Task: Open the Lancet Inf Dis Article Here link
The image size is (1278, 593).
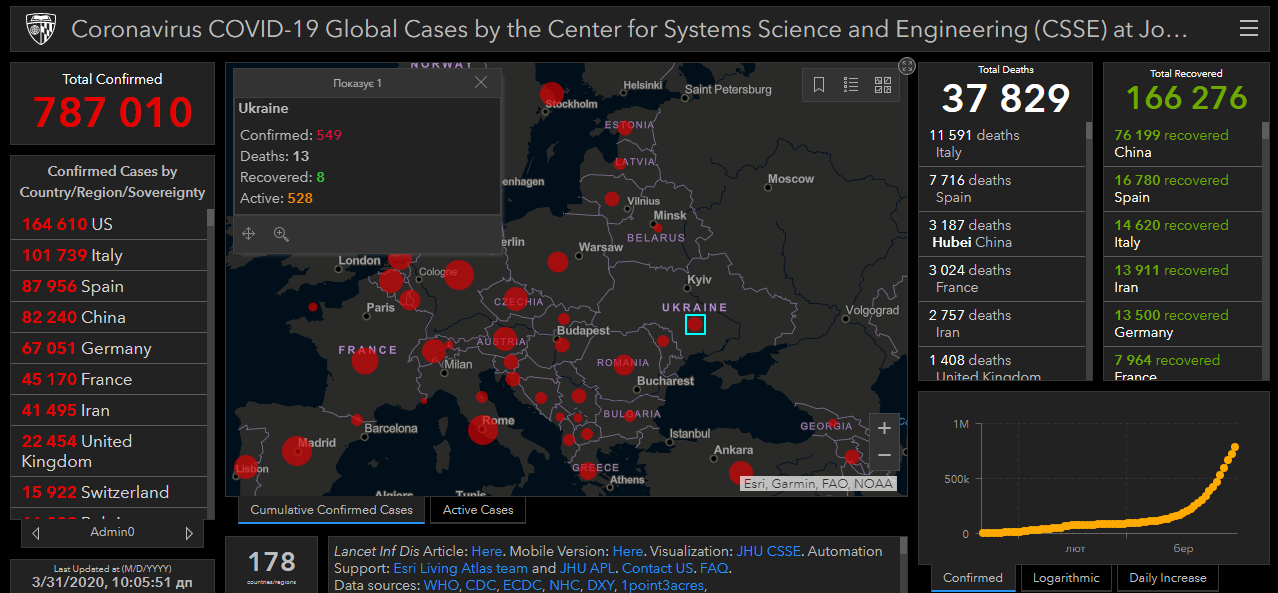Action: (x=487, y=551)
